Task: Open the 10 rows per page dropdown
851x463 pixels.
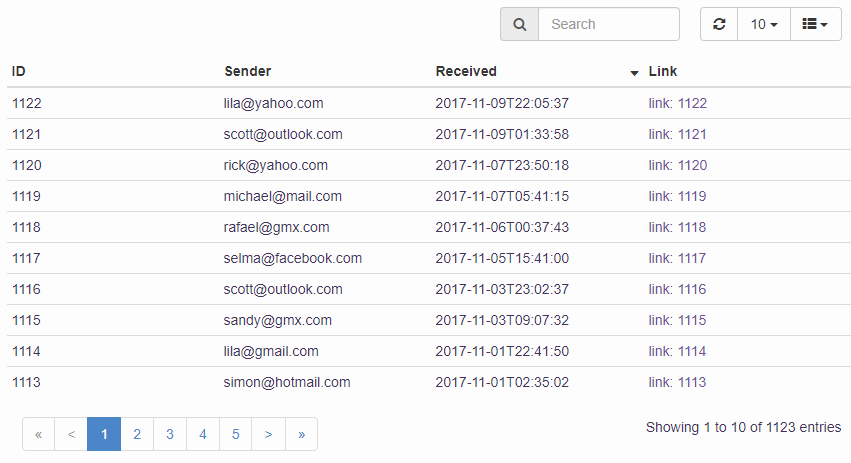Action: click(764, 24)
